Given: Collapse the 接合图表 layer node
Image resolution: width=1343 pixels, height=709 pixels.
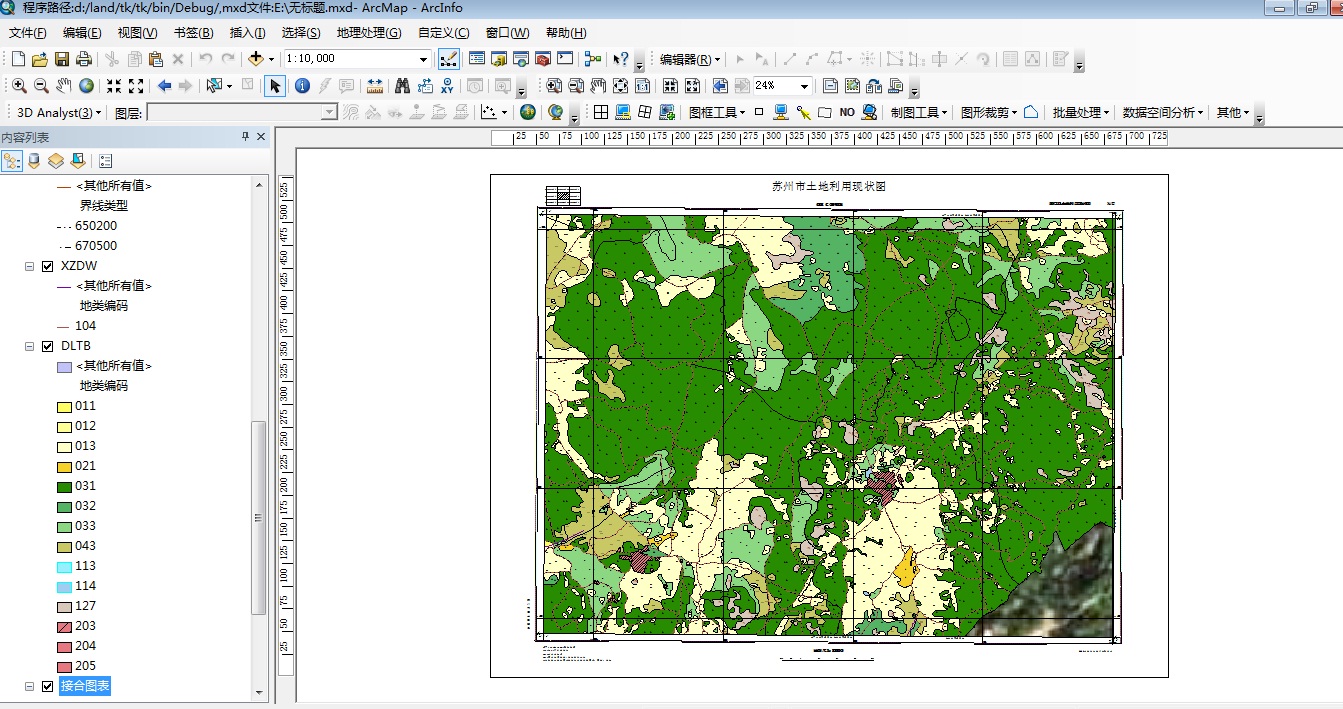Looking at the screenshot, I should click(x=29, y=686).
